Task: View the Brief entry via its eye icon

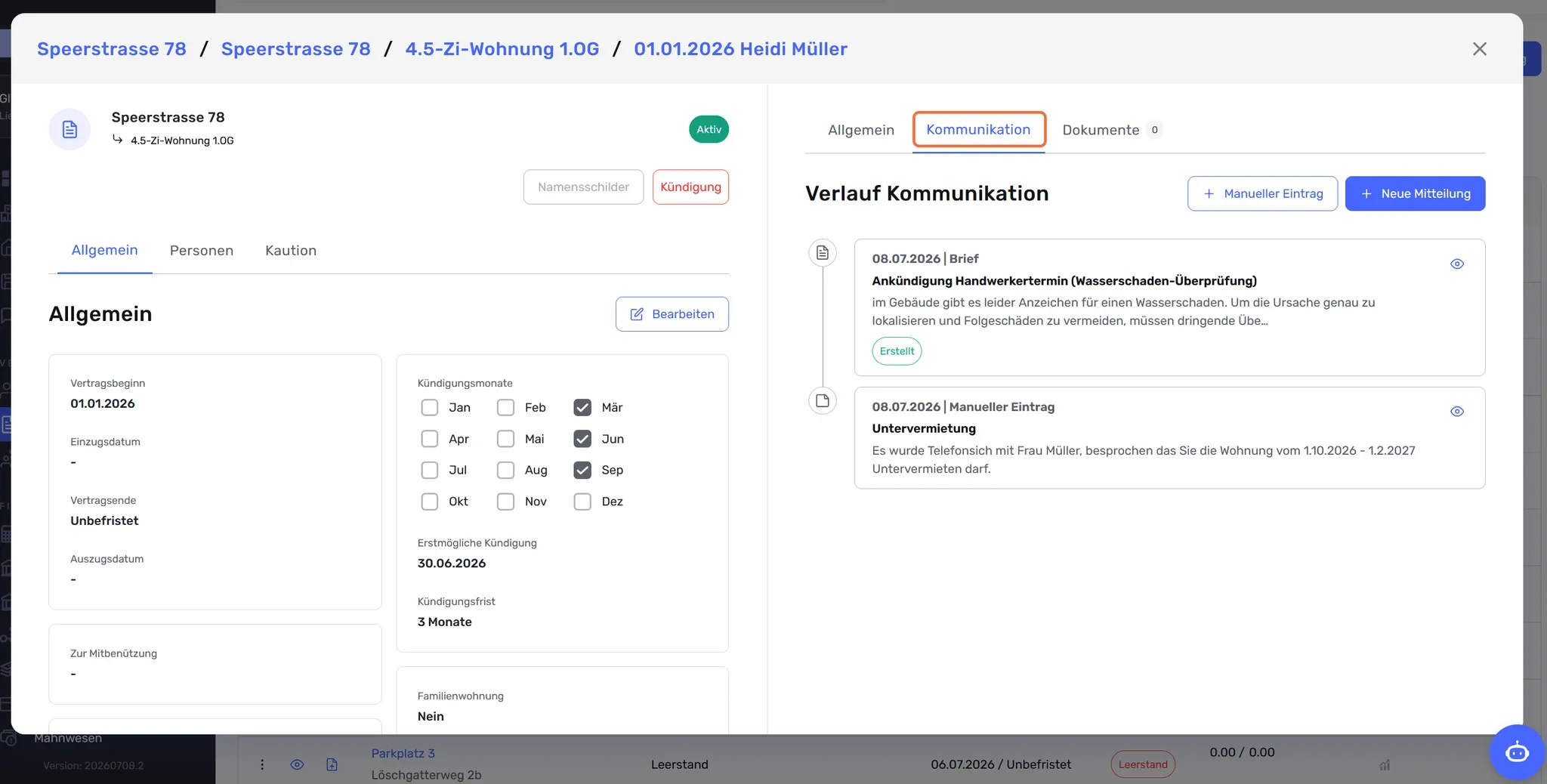Action: pyautogui.click(x=1457, y=264)
